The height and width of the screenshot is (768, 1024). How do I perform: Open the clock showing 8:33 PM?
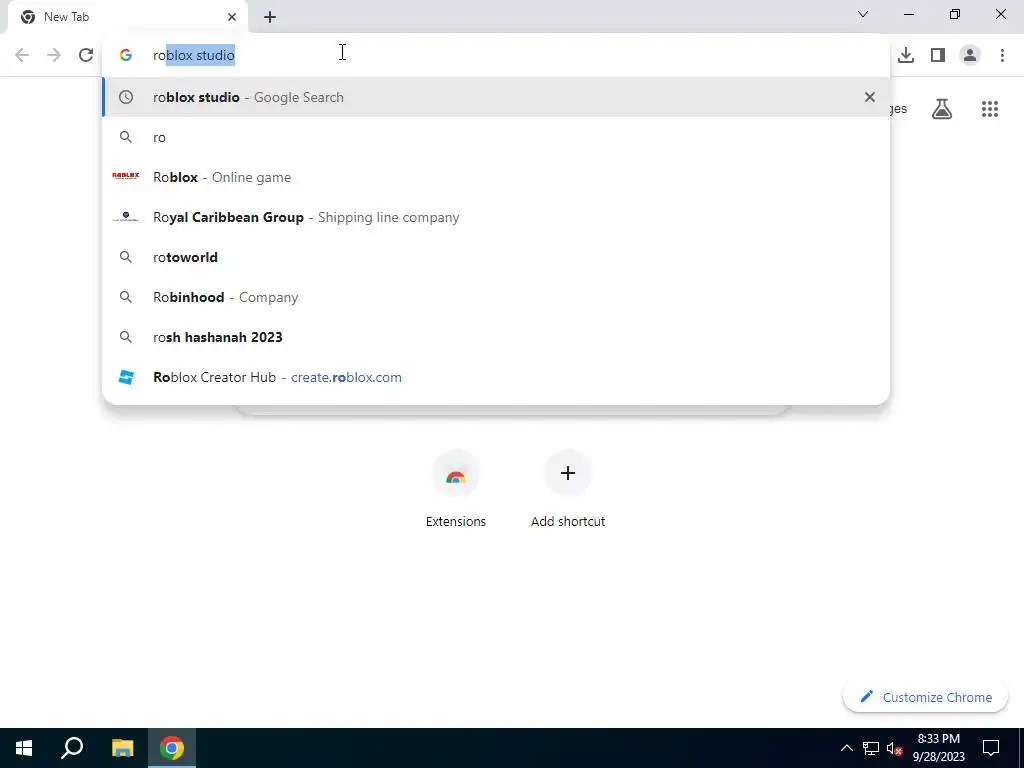tap(938, 748)
